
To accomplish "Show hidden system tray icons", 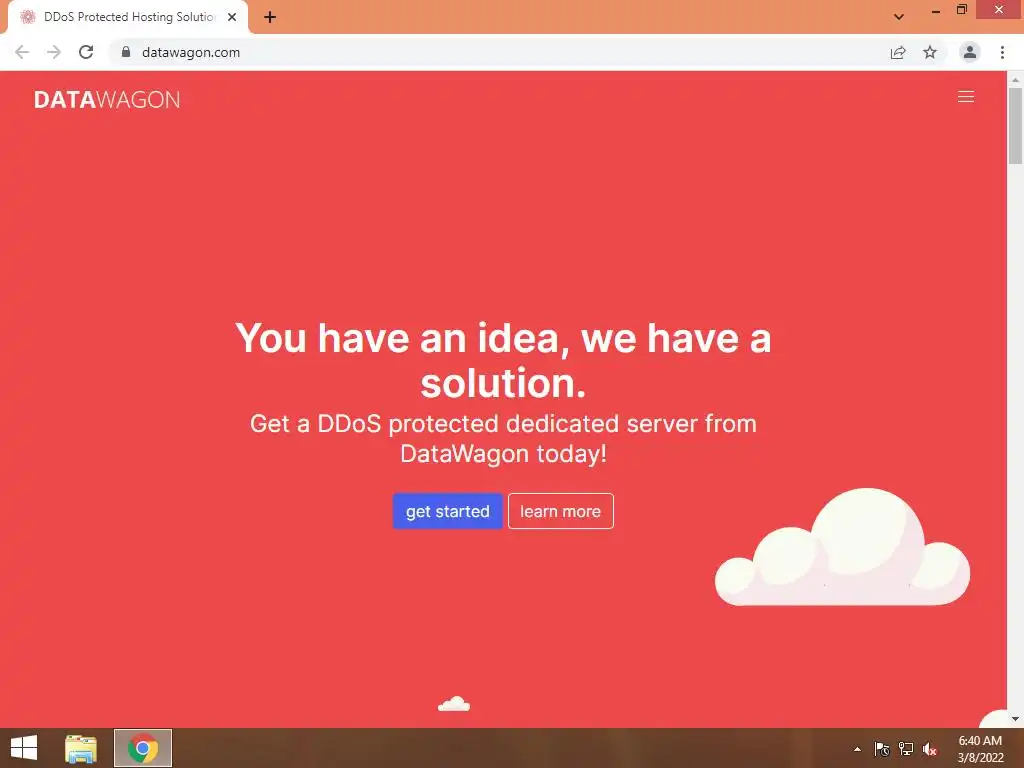I will coord(857,749).
